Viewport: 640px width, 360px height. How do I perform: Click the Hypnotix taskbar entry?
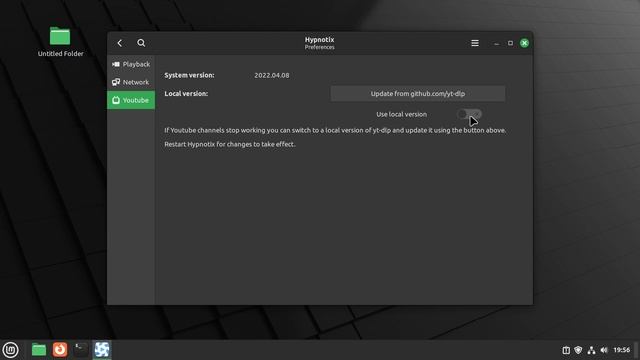pos(102,350)
